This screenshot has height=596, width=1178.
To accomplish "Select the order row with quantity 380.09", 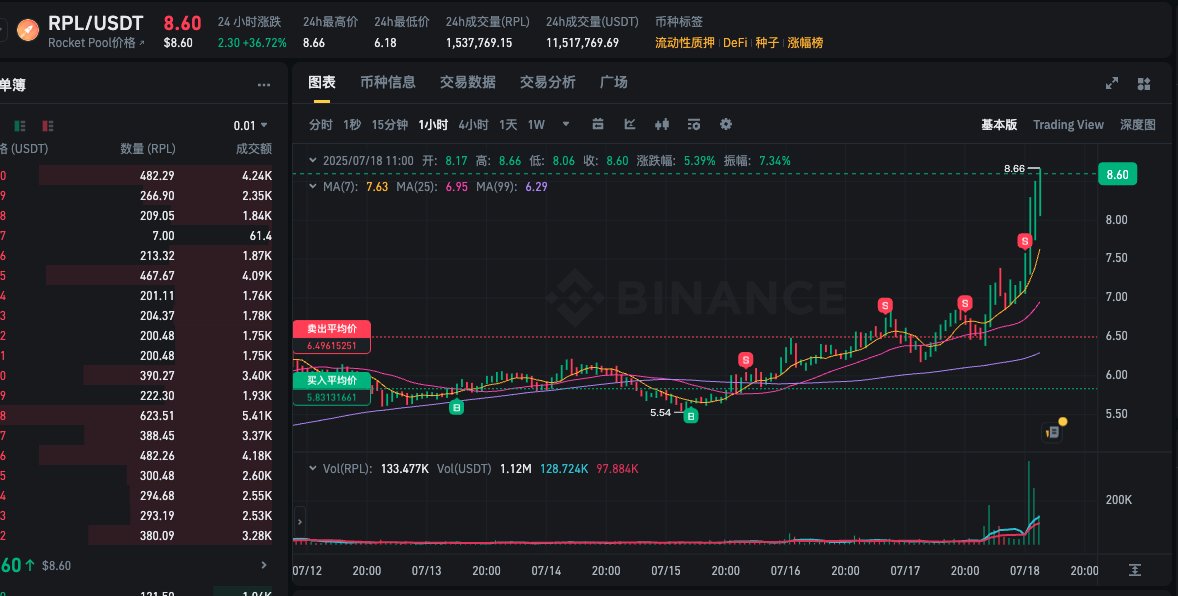I will 136,536.
